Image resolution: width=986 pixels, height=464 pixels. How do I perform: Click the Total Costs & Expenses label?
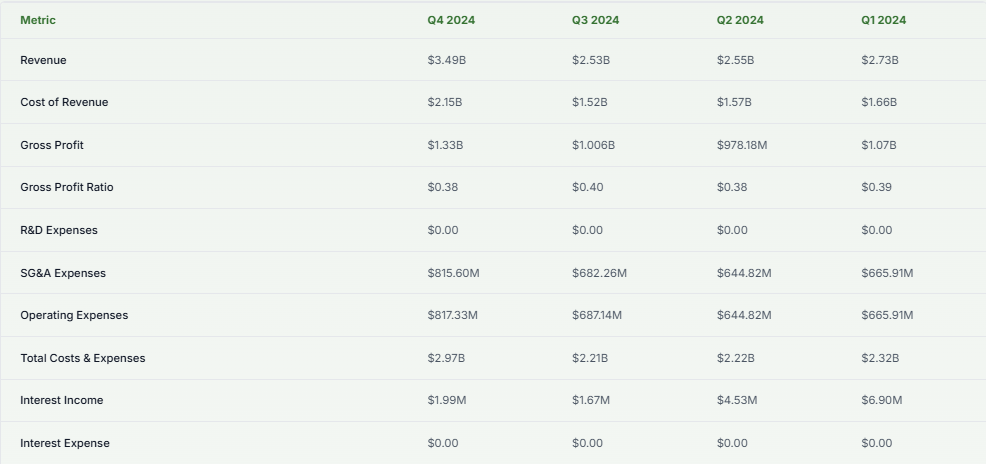pos(83,358)
